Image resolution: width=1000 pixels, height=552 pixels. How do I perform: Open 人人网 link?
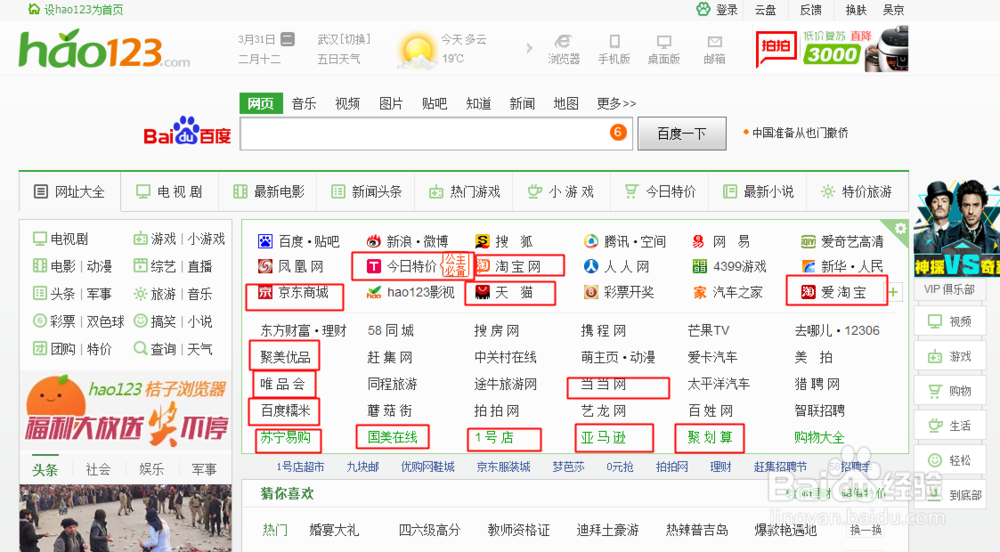tap(617, 266)
